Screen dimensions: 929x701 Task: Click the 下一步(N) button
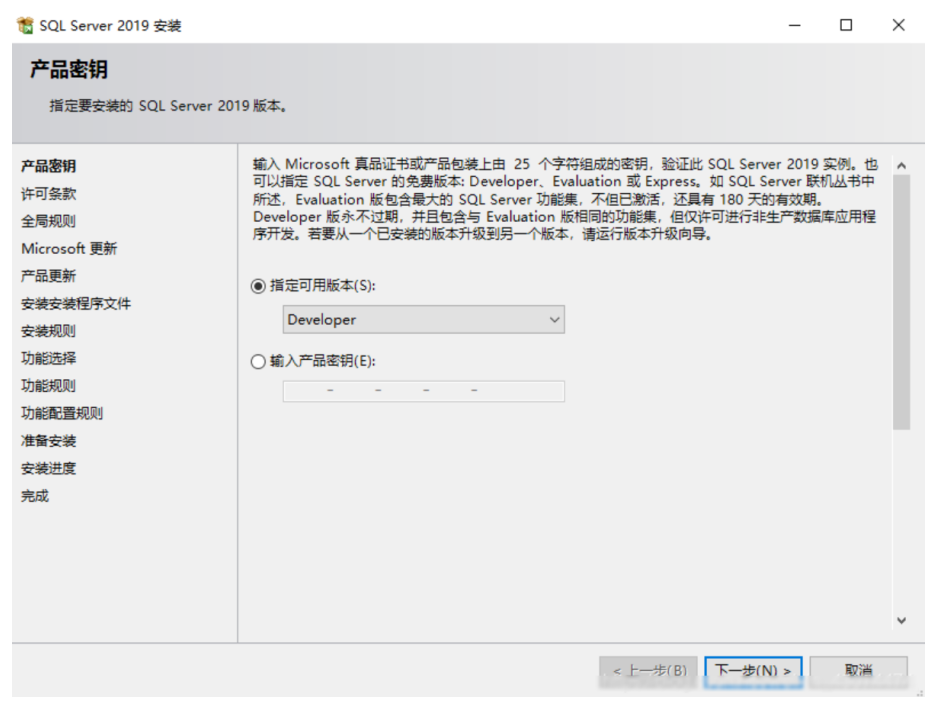click(753, 671)
